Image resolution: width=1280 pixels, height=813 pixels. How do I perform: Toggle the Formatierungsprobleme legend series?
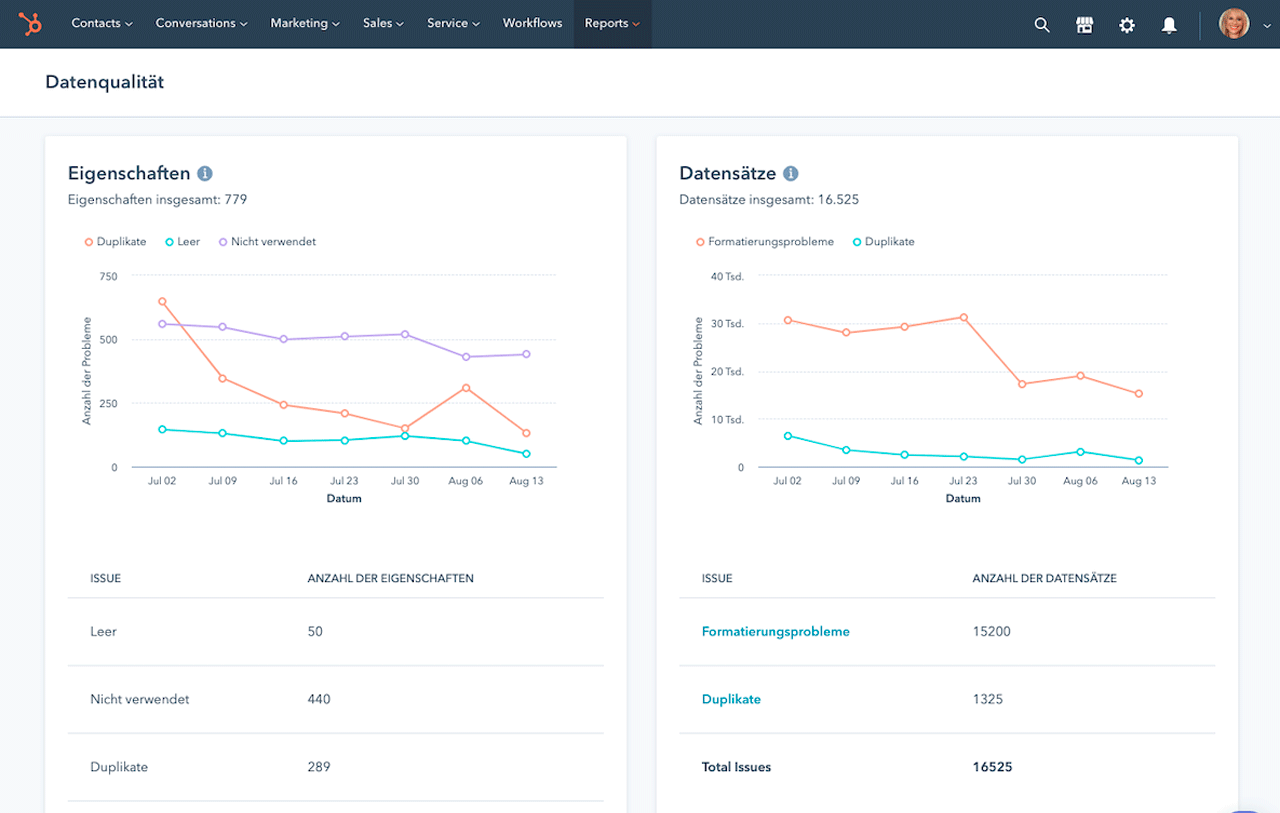pos(764,242)
